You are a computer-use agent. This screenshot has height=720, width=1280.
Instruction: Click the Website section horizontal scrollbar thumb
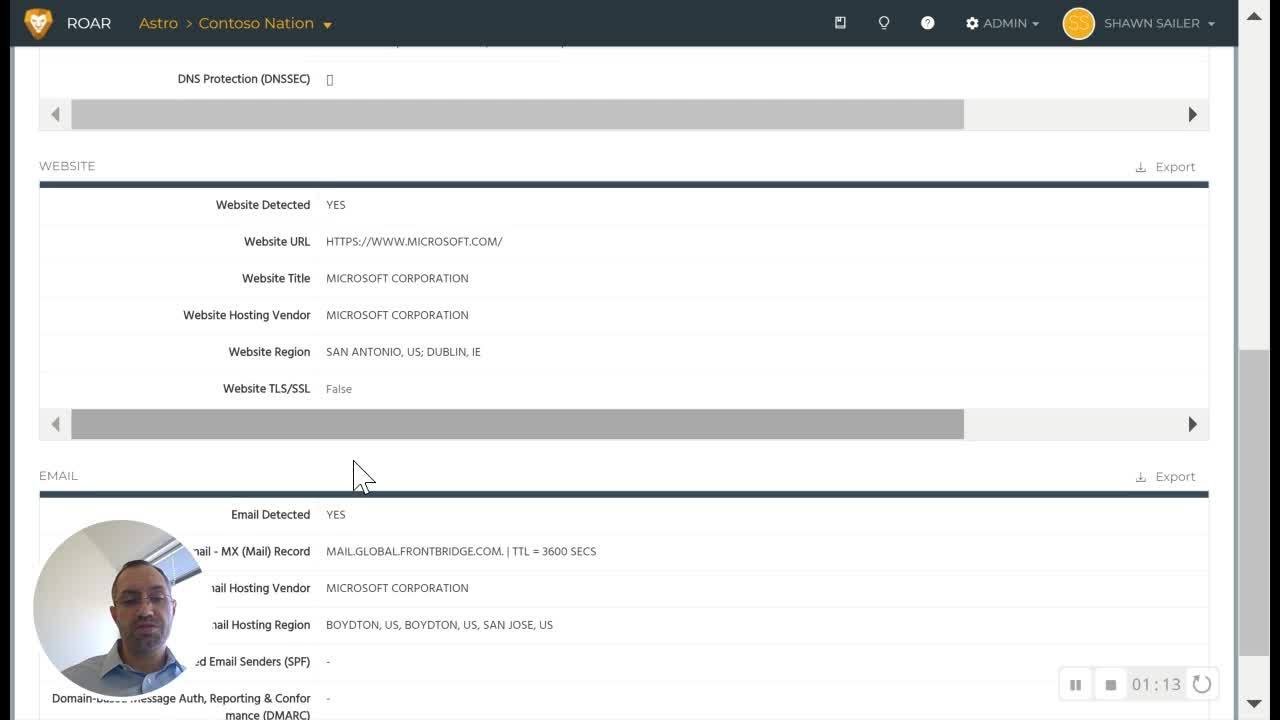click(517, 424)
